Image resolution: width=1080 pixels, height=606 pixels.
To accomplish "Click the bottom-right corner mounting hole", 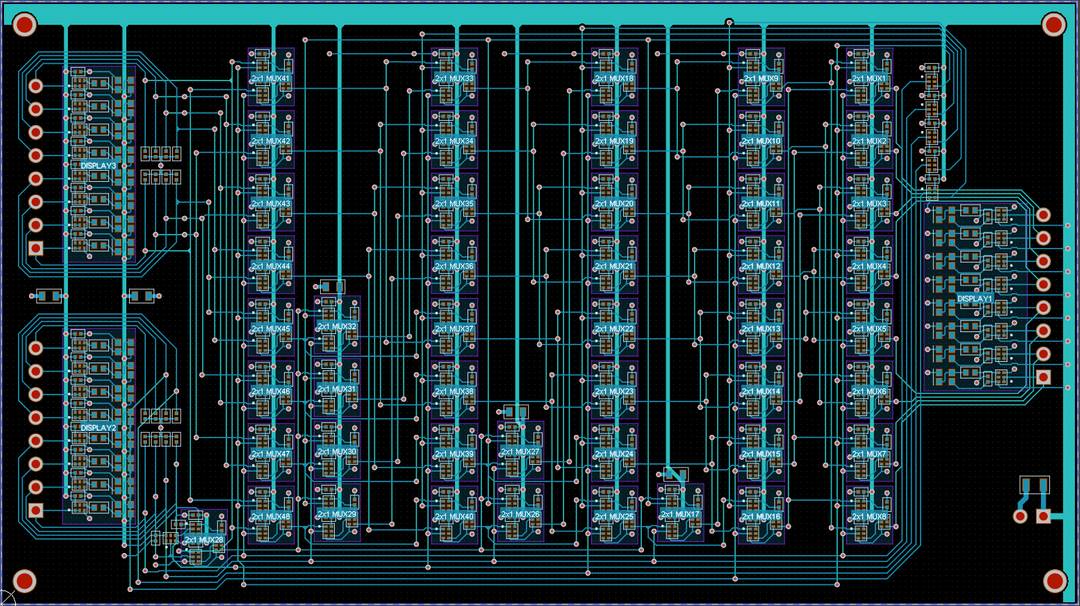I will 1054,581.
